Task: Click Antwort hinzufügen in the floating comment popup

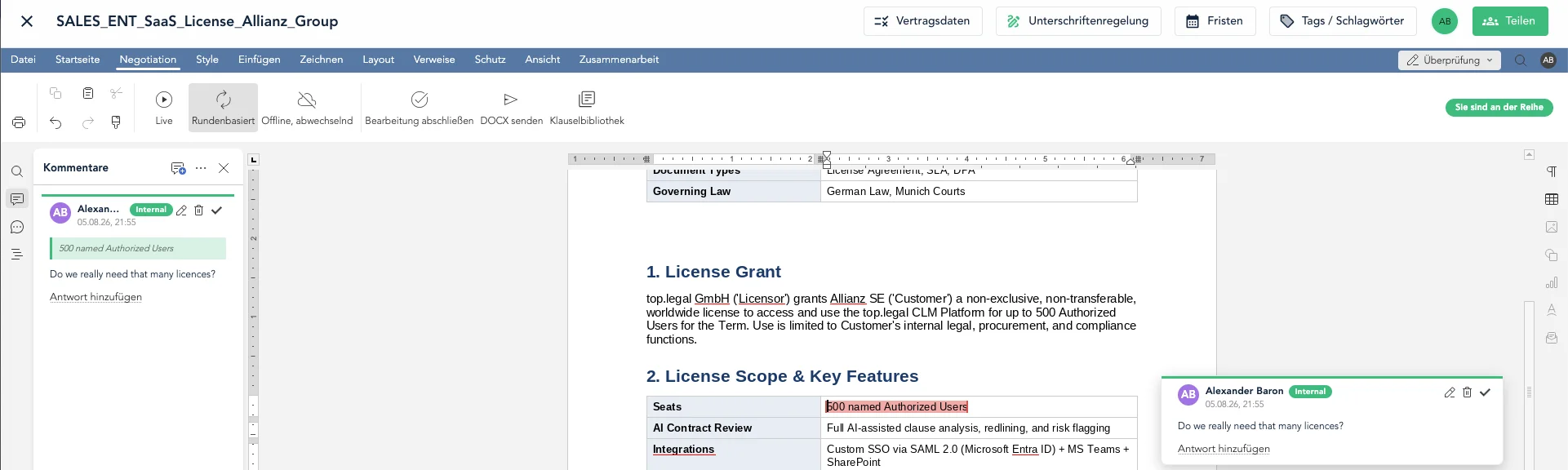Action: click(x=1224, y=449)
